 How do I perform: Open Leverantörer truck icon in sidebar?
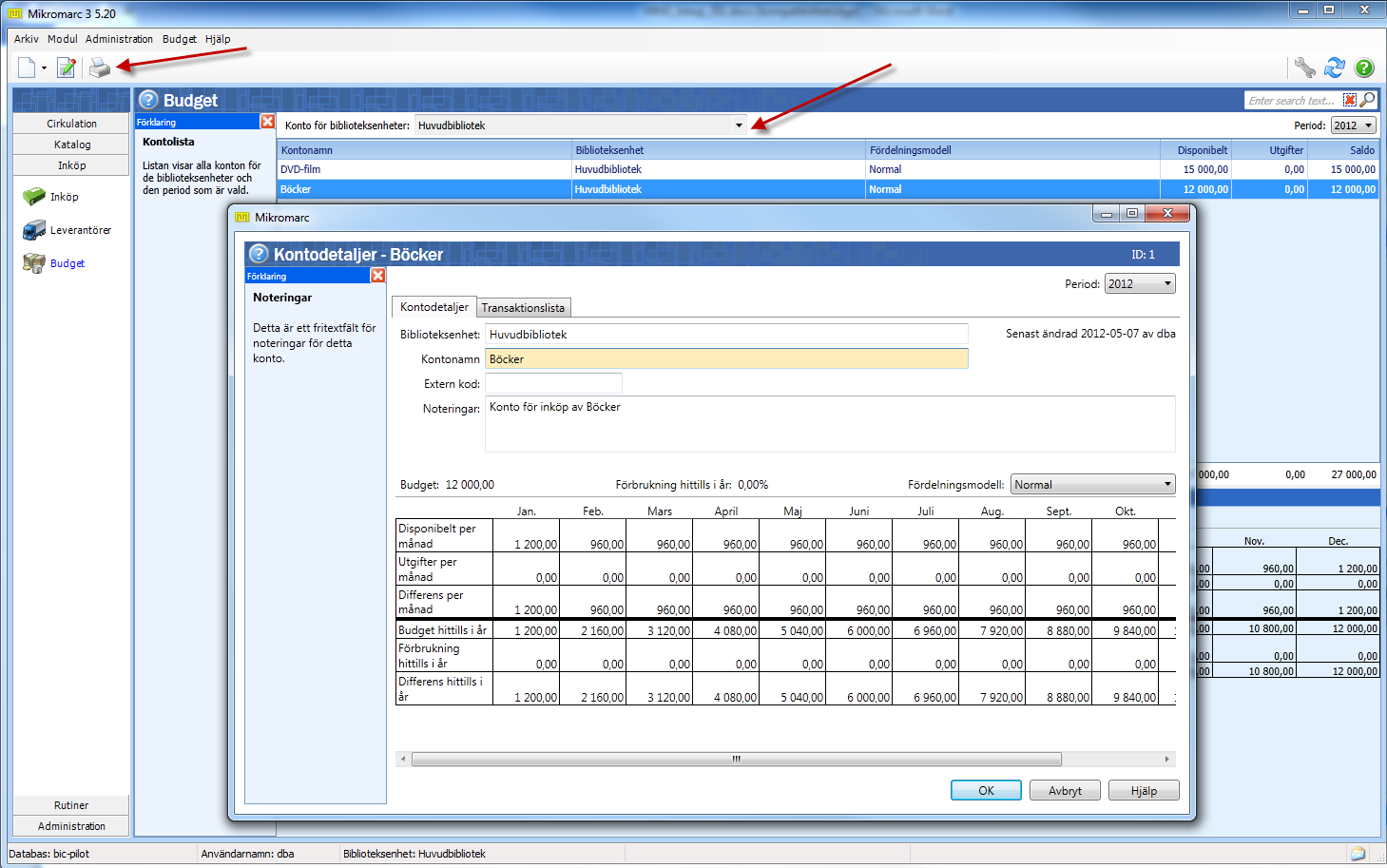(x=34, y=230)
